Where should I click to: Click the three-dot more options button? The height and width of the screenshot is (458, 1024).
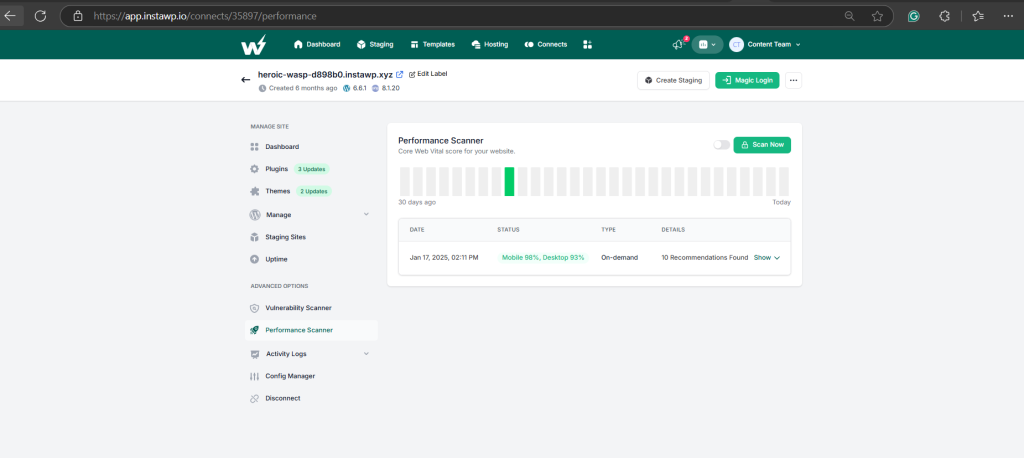[793, 80]
